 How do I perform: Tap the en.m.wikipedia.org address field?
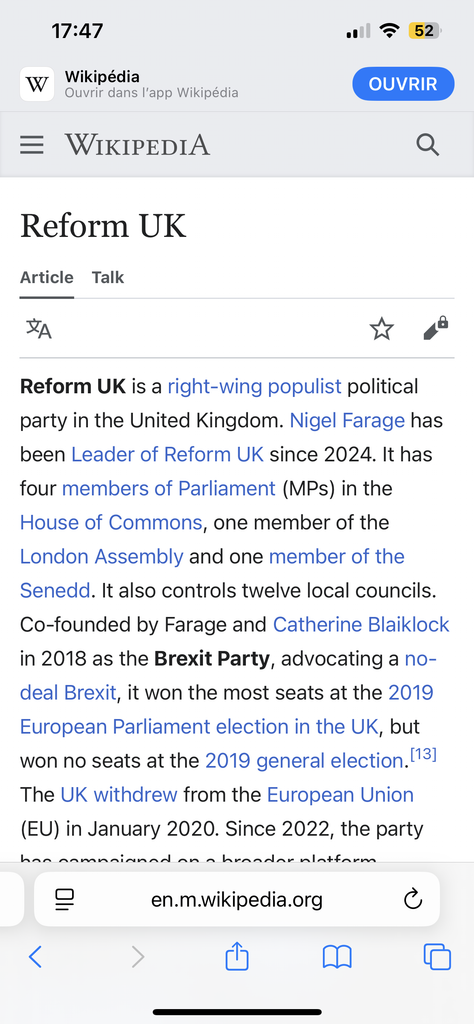[x=237, y=900]
